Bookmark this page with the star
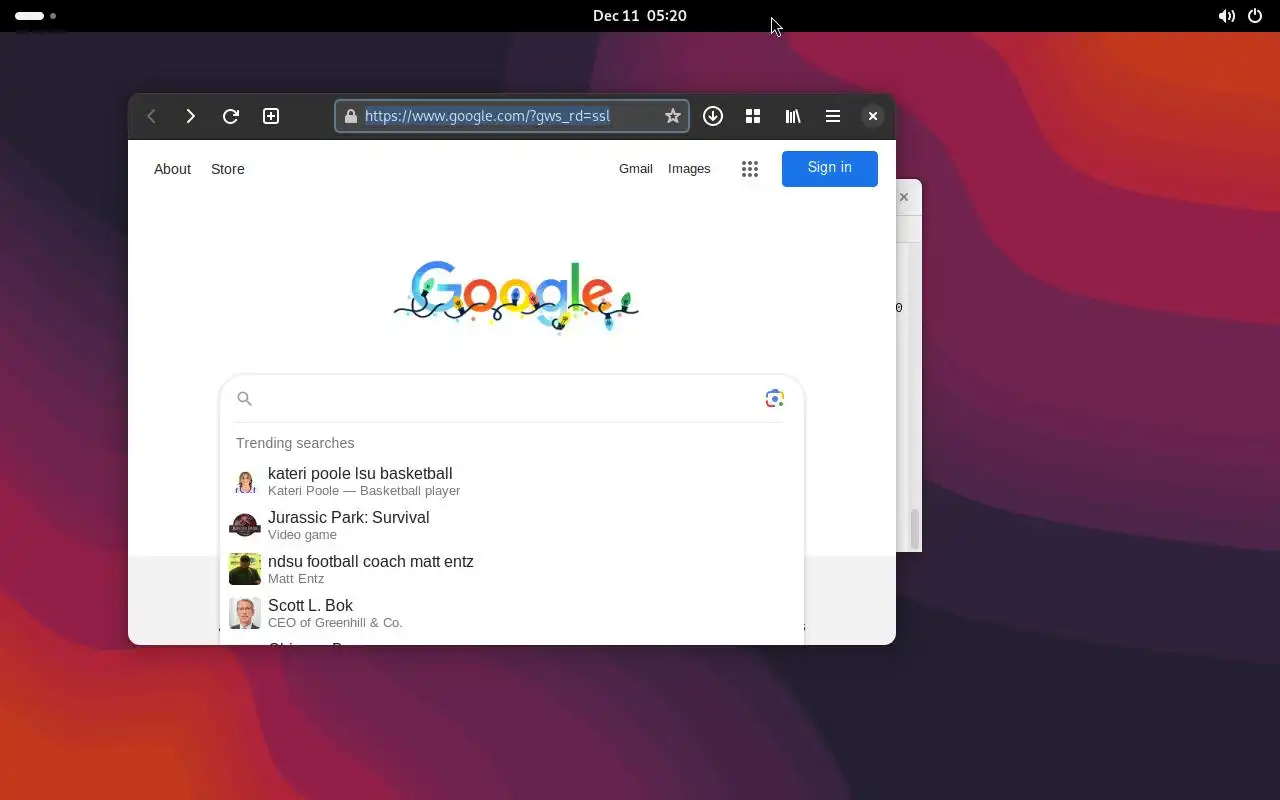 [673, 116]
